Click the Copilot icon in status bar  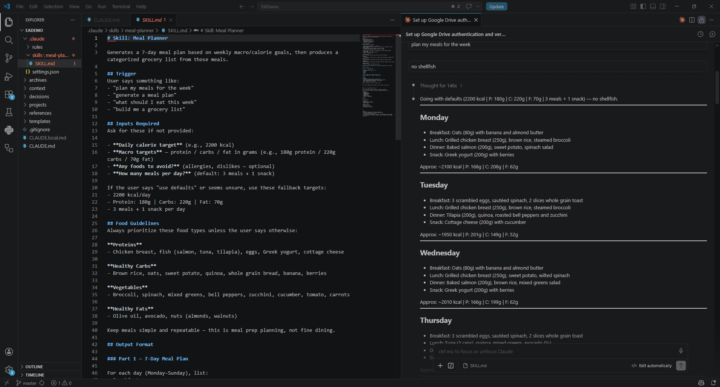click(x=701, y=383)
